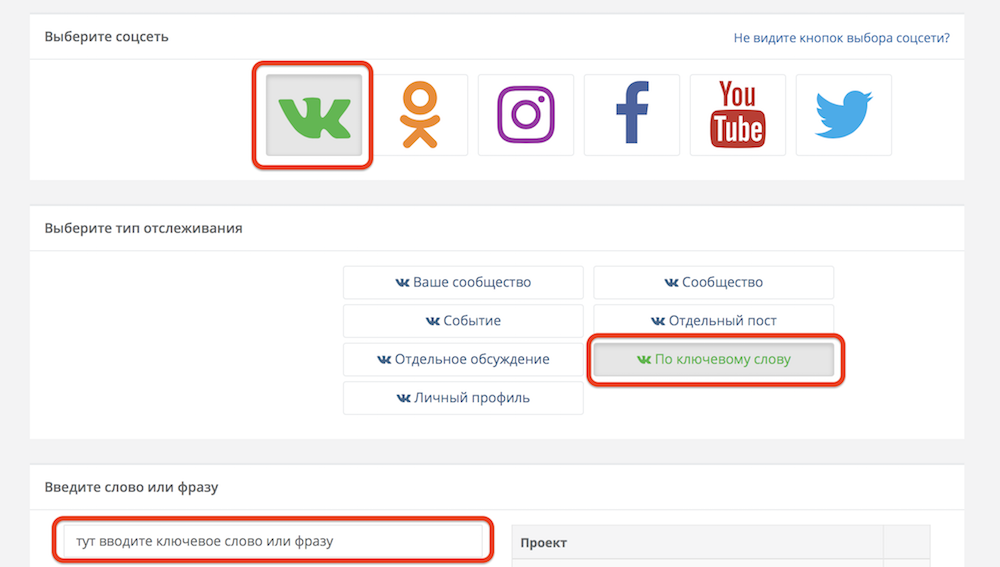
Task: Click the 'Выберите тип отслеживания' heading
Action: click(143, 228)
